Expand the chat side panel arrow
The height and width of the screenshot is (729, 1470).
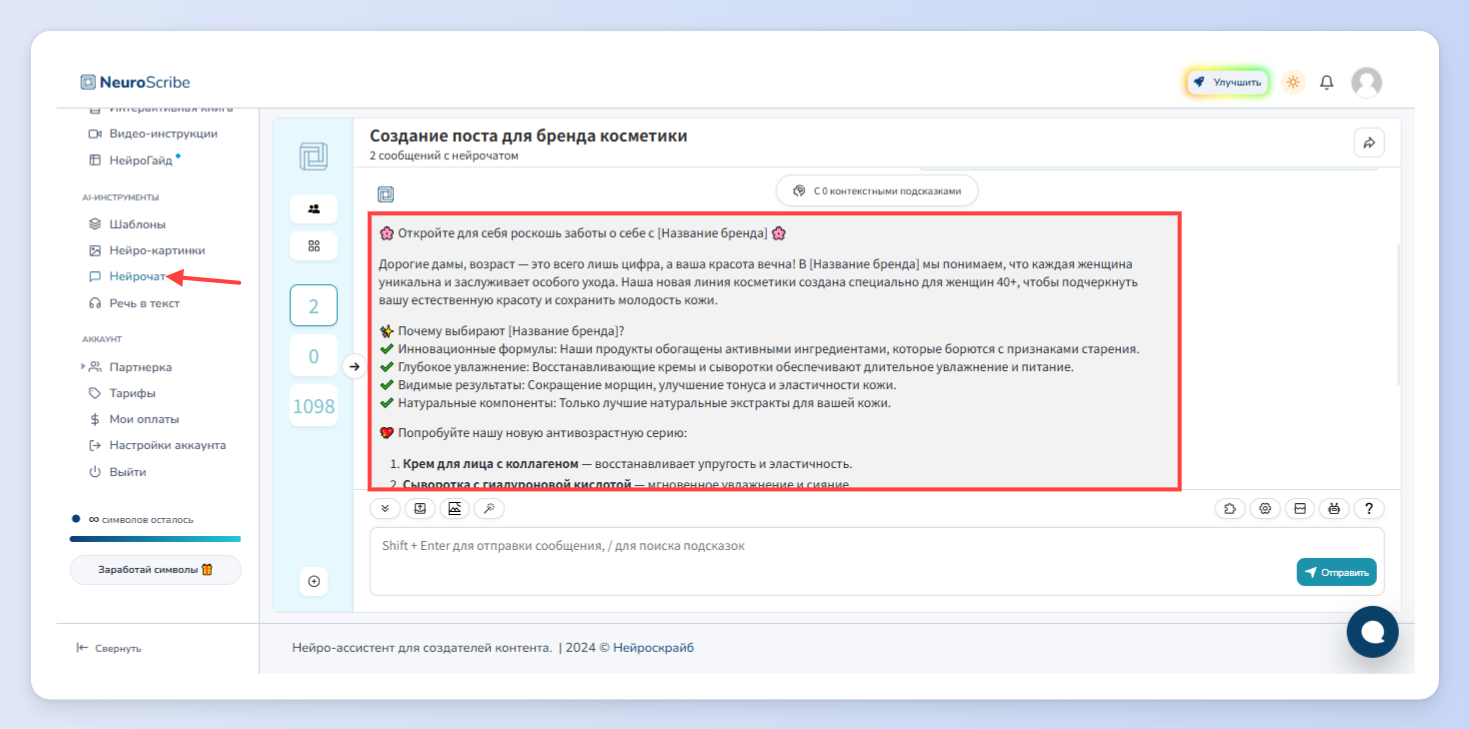pyautogui.click(x=354, y=367)
